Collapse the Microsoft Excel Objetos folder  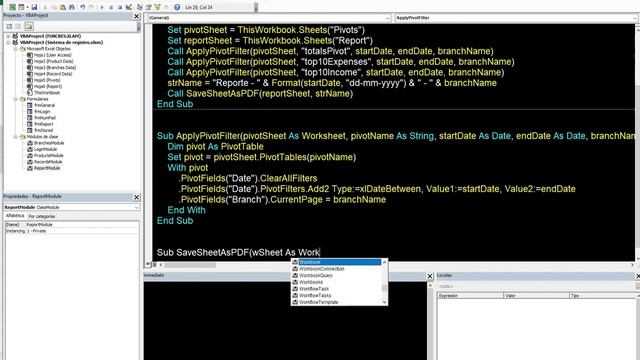coord(16,49)
